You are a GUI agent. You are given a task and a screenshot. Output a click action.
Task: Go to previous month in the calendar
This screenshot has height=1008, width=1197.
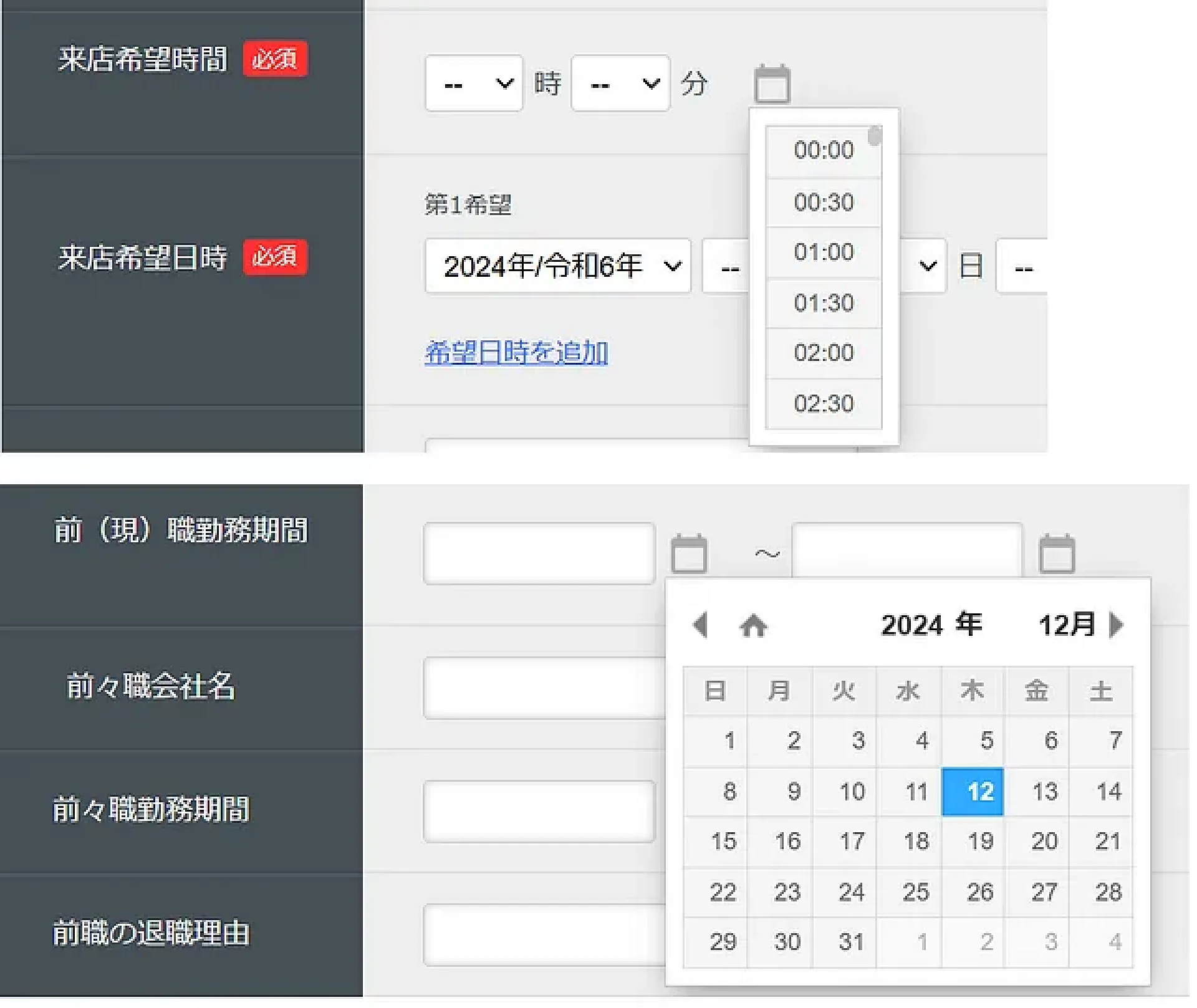point(700,625)
